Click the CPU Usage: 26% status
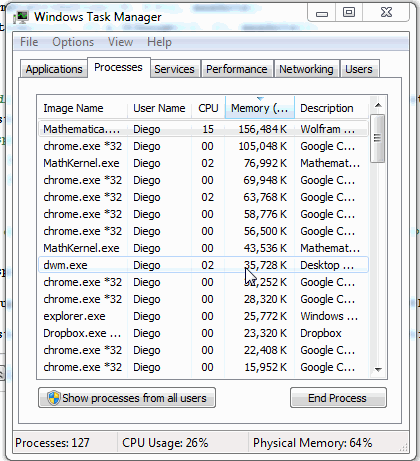The height and width of the screenshot is (461, 420). click(165, 443)
